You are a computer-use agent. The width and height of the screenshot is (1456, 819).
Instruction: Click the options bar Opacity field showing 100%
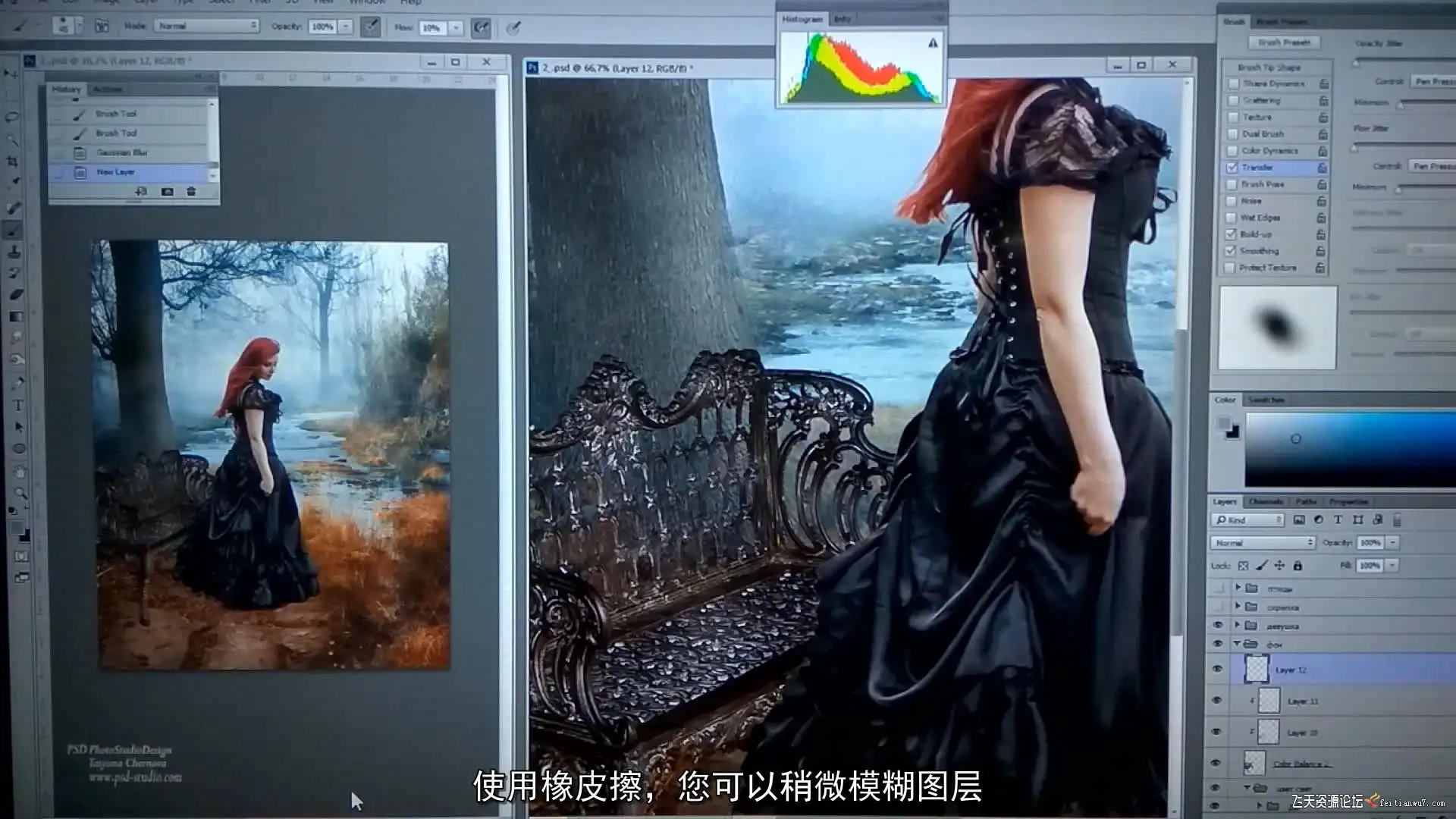point(322,27)
